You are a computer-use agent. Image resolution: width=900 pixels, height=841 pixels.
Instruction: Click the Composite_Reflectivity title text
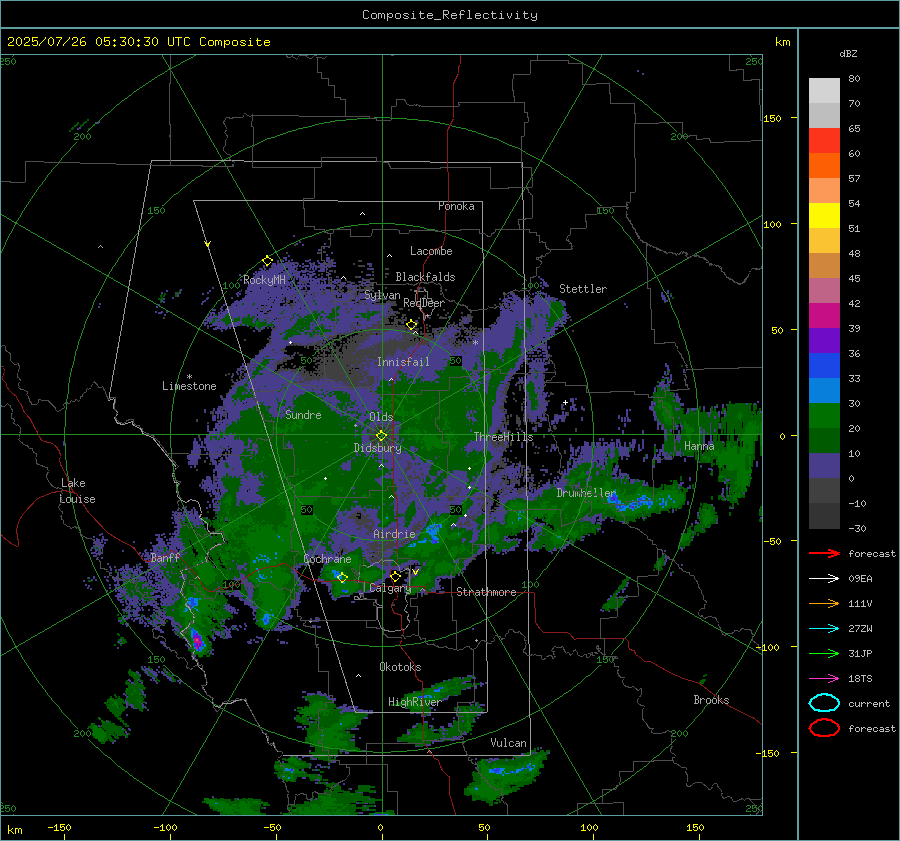click(x=450, y=15)
